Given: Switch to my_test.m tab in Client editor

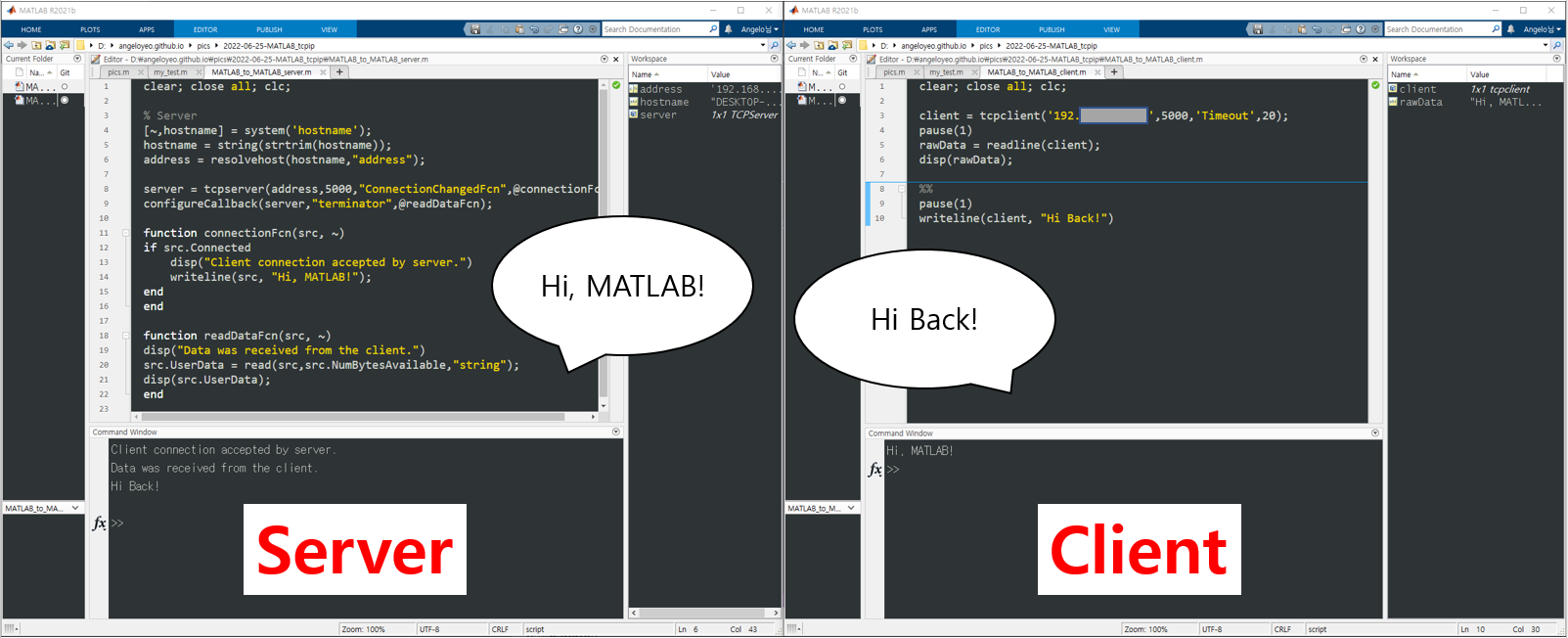Looking at the screenshot, I should point(946,71).
